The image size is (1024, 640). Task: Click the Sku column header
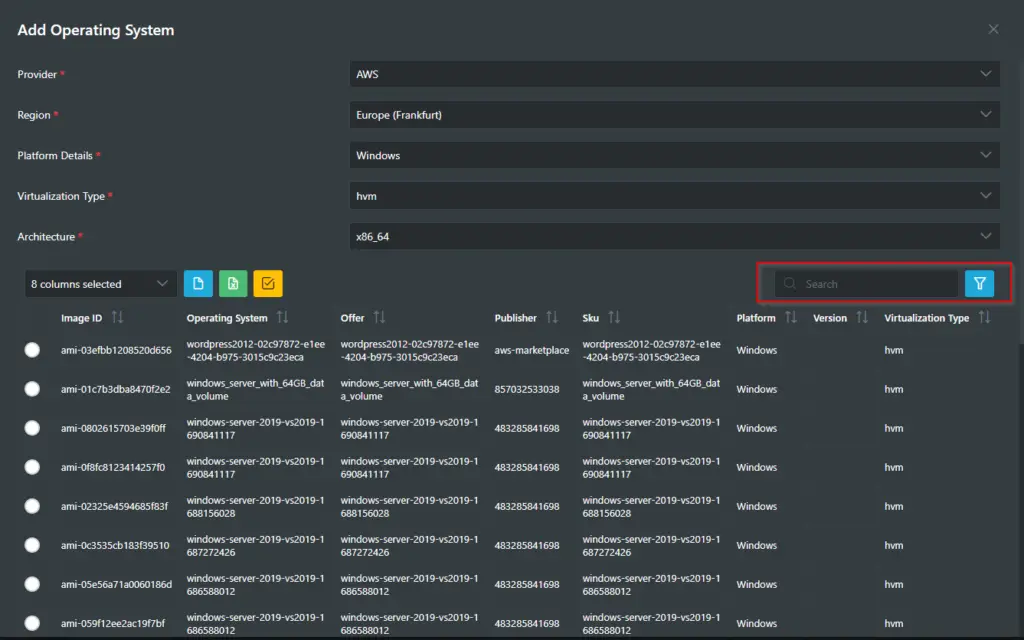point(590,318)
